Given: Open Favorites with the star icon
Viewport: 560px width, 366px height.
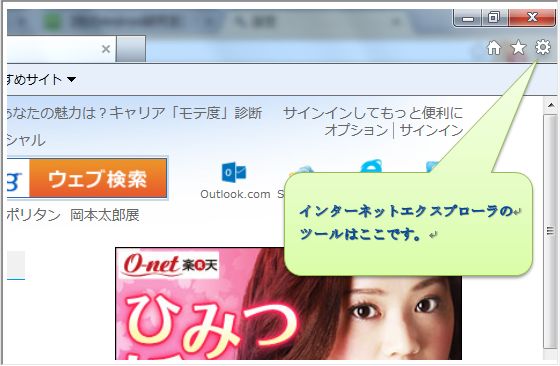Looking at the screenshot, I should 518,47.
